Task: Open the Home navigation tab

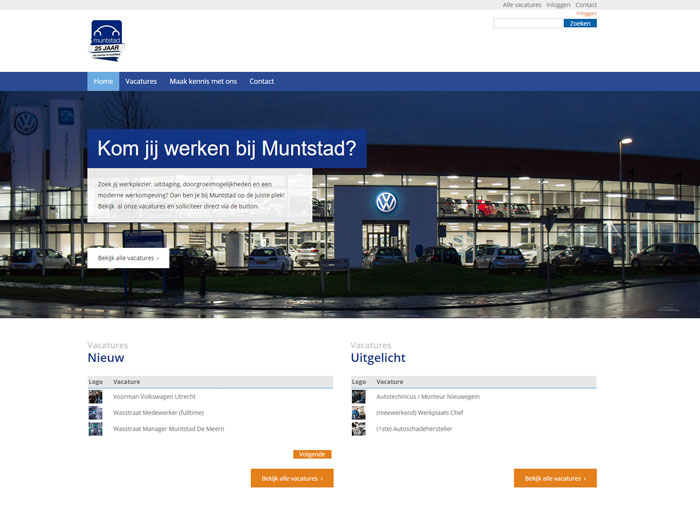Action: 103,81
